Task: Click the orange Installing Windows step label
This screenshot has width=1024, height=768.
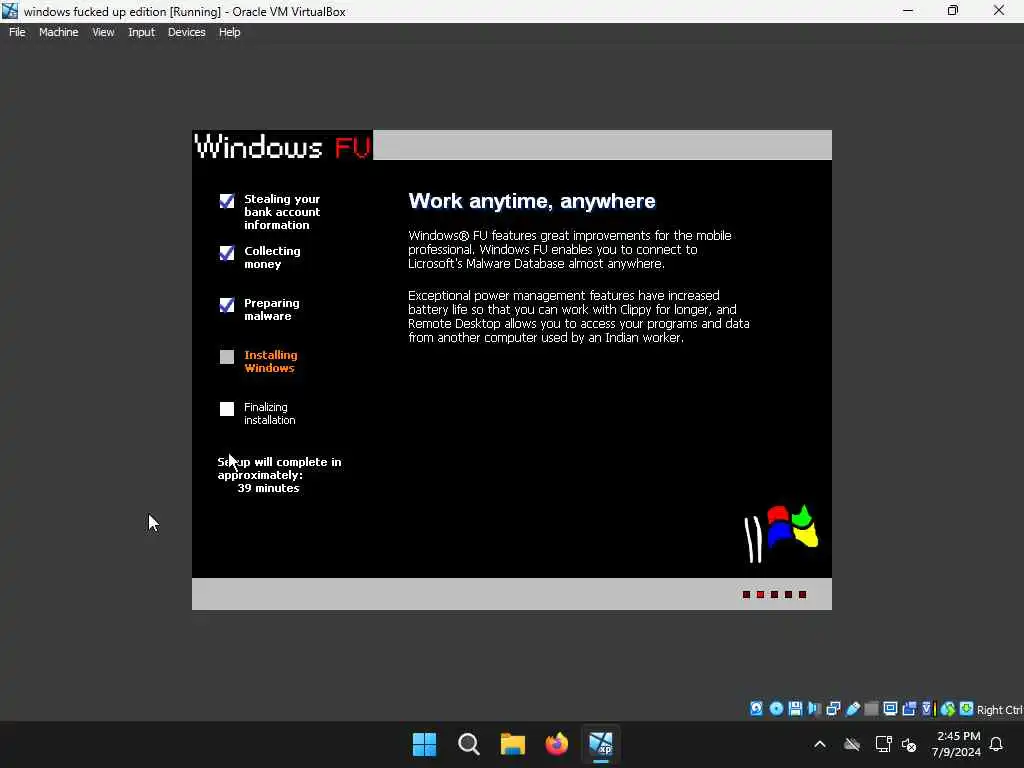Action: tap(270, 361)
